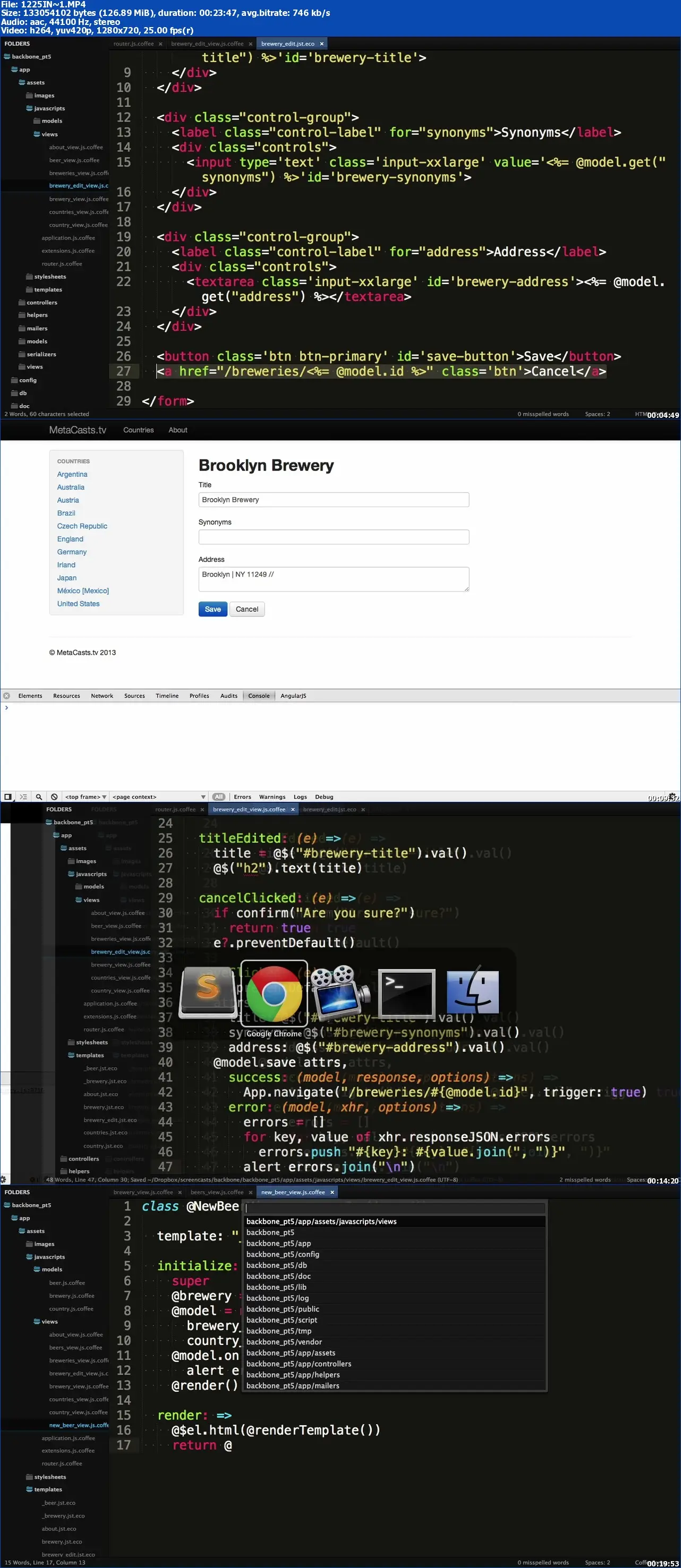Viewport: 681px width, 1568px height.
Task: Toggle the Debug console filter
Action: [x=324, y=797]
